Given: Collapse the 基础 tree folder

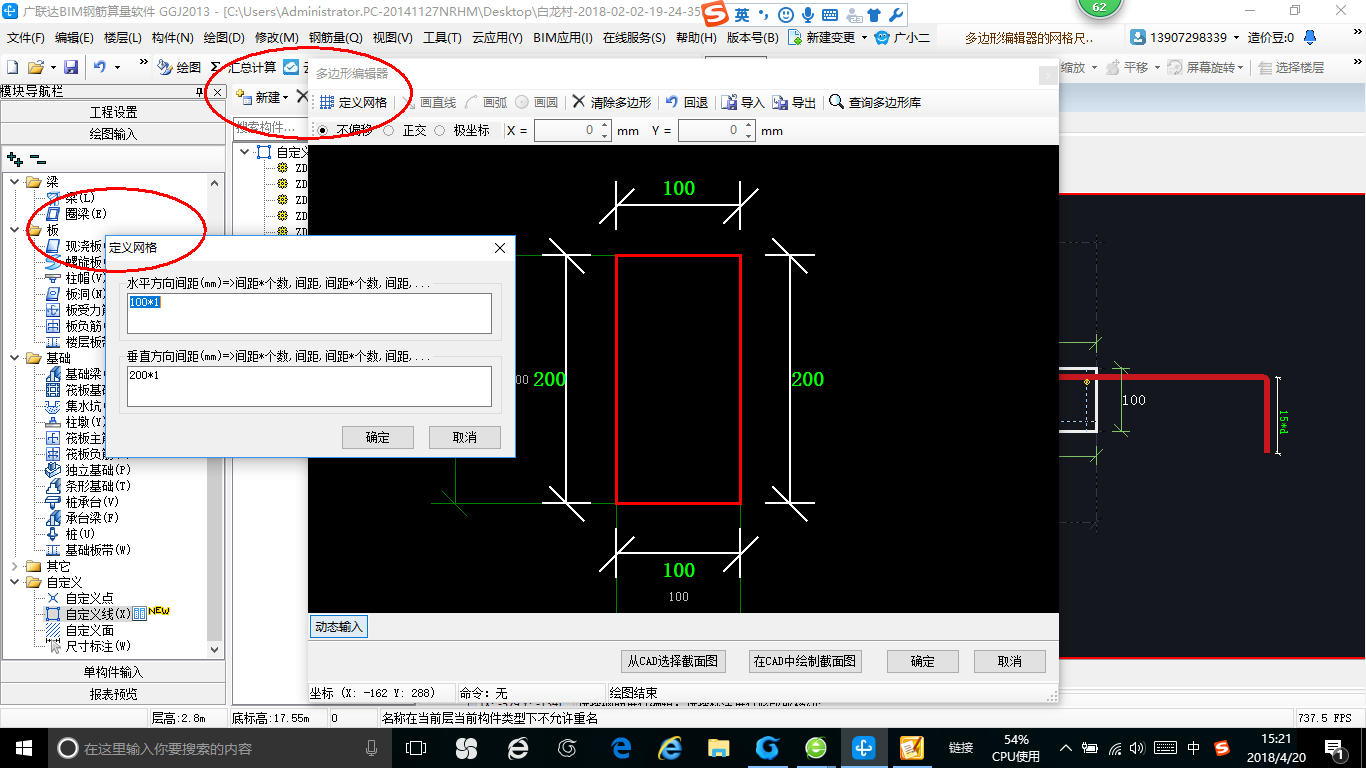Looking at the screenshot, I should (x=14, y=358).
